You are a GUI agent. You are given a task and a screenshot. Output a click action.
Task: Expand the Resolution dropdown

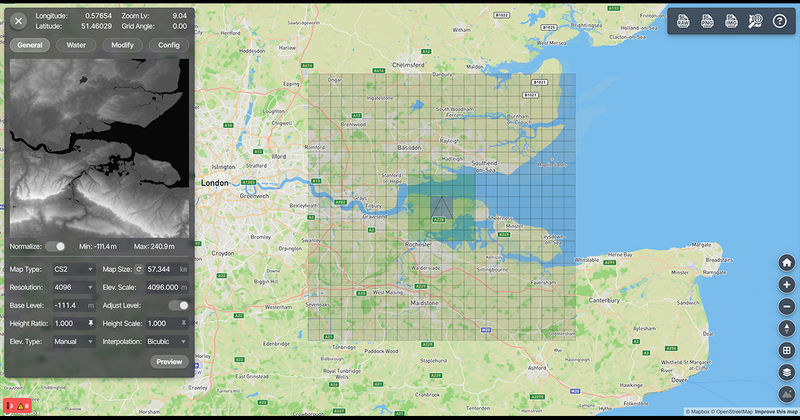[74, 287]
